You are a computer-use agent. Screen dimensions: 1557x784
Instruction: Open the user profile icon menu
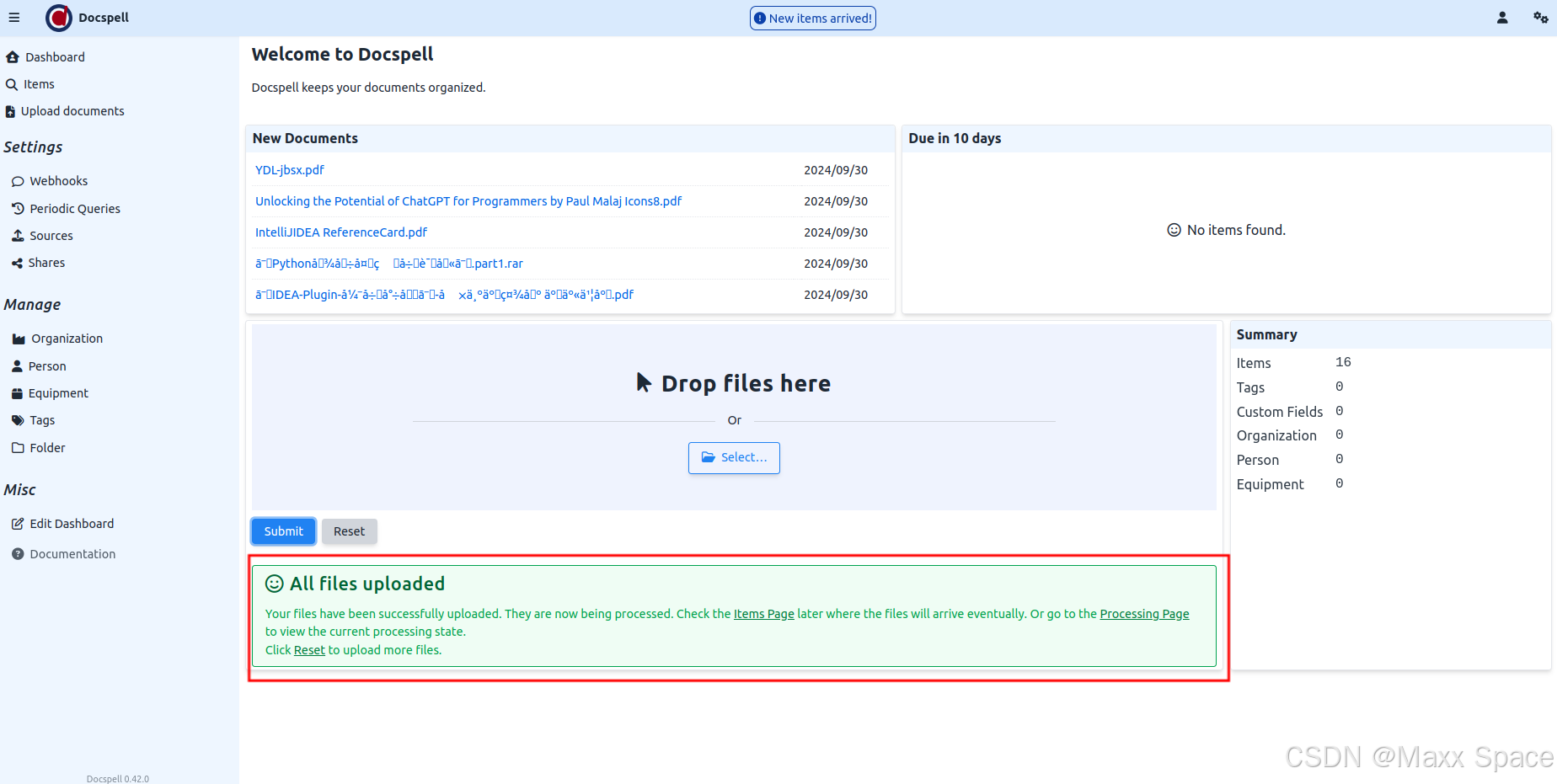(1502, 18)
